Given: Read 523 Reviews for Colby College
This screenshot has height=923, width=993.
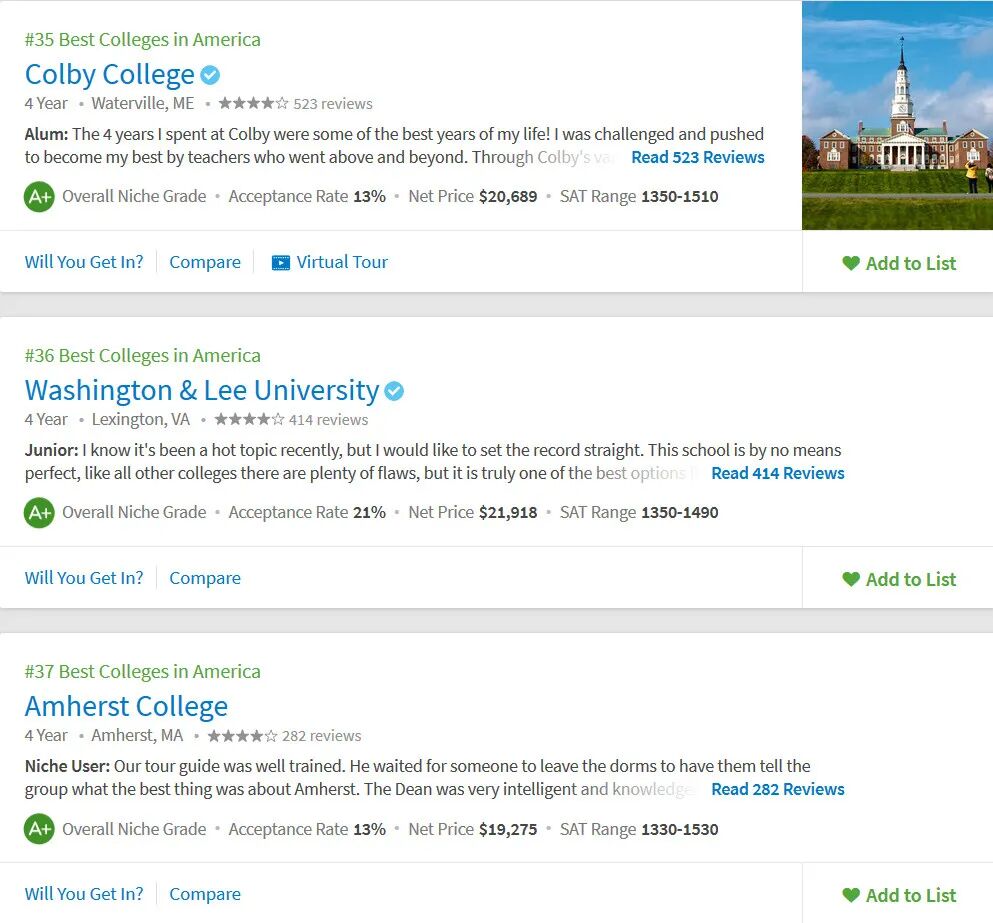Looking at the screenshot, I should [x=697, y=157].
